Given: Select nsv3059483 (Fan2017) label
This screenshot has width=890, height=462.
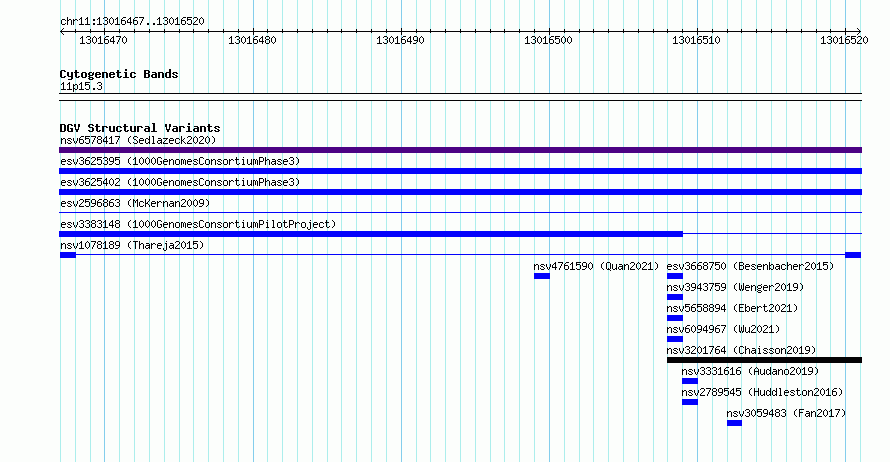Looking at the screenshot, I should tap(786, 413).
